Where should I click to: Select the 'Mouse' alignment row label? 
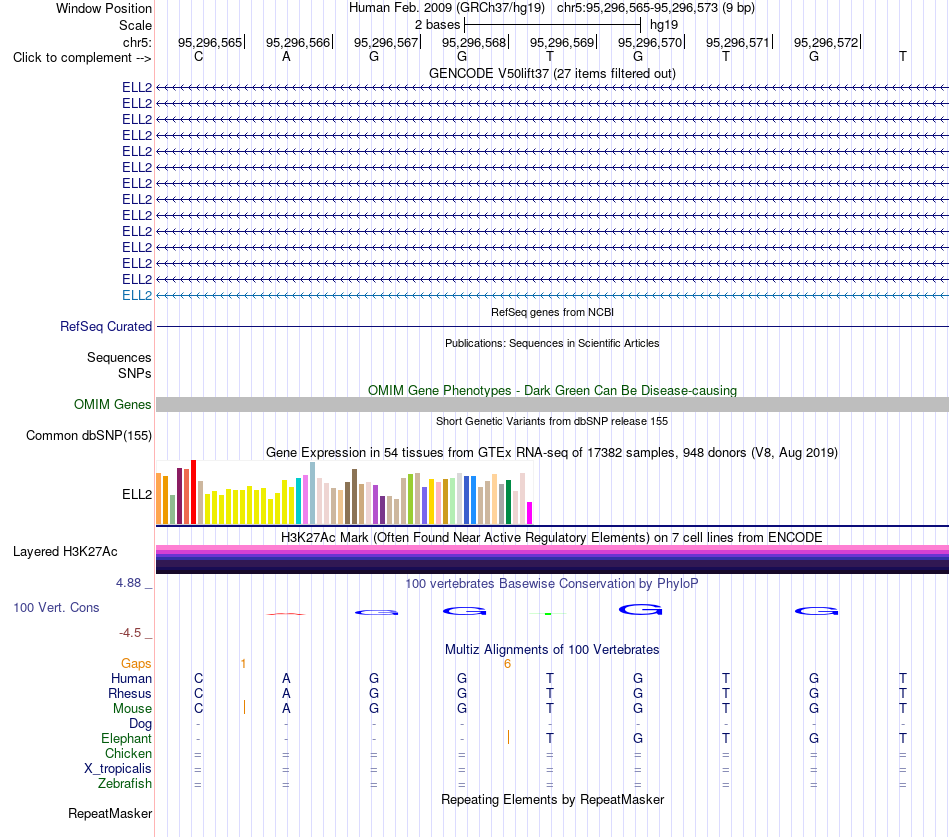click(x=133, y=709)
